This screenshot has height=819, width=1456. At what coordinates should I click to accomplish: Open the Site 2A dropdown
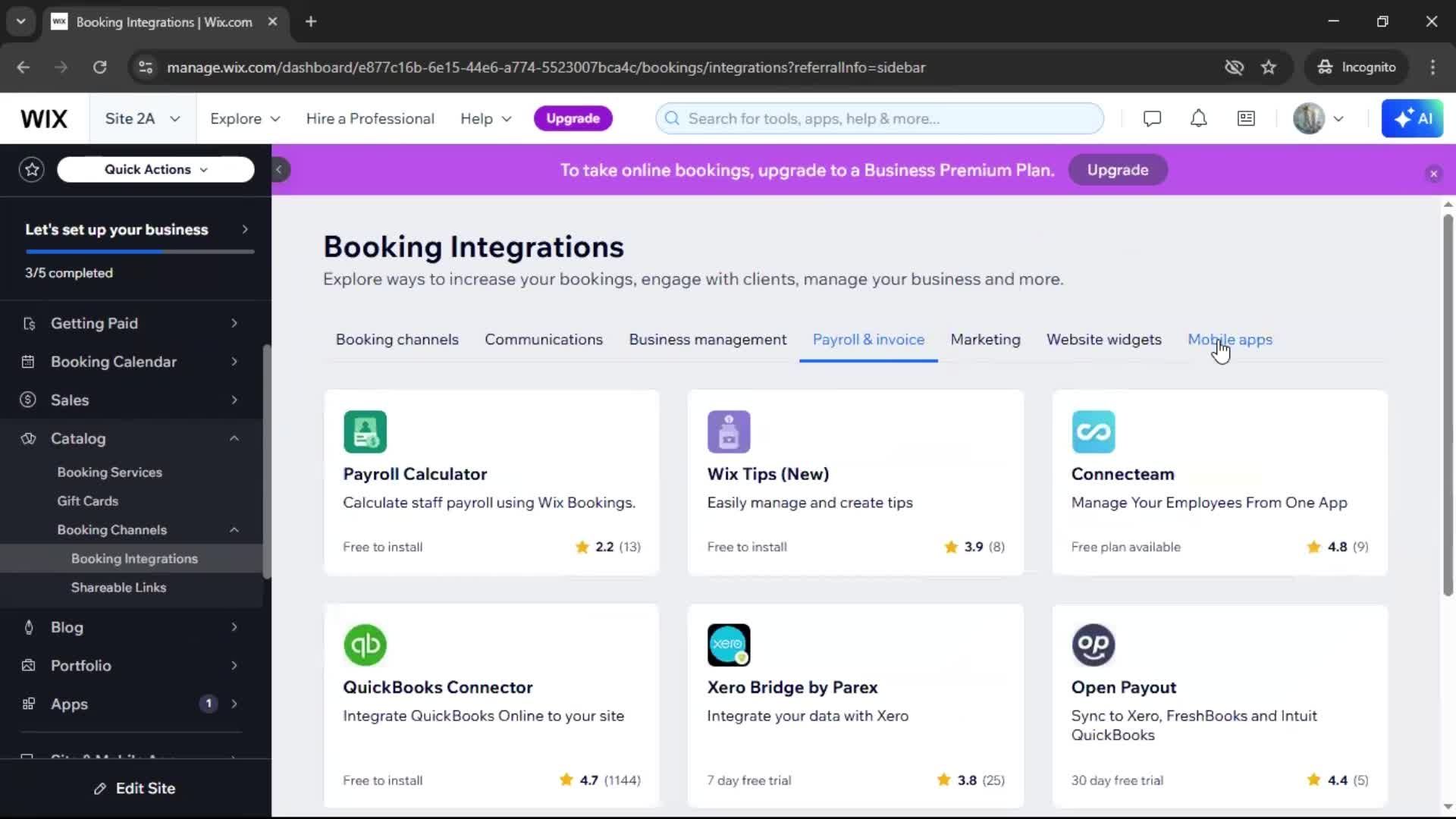pyautogui.click(x=143, y=119)
